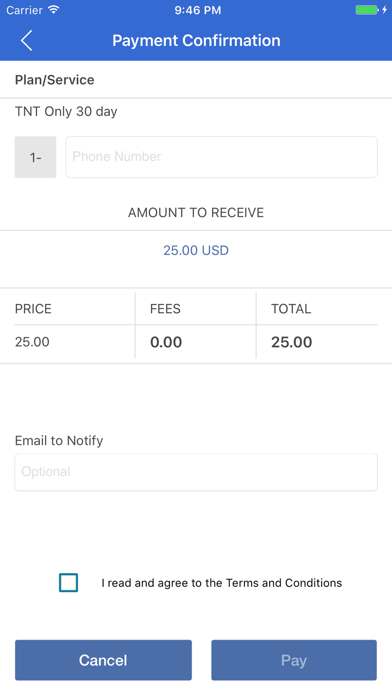This screenshot has height=696, width=392.
Task: Open the 1- country code selector
Action: (x=36, y=157)
